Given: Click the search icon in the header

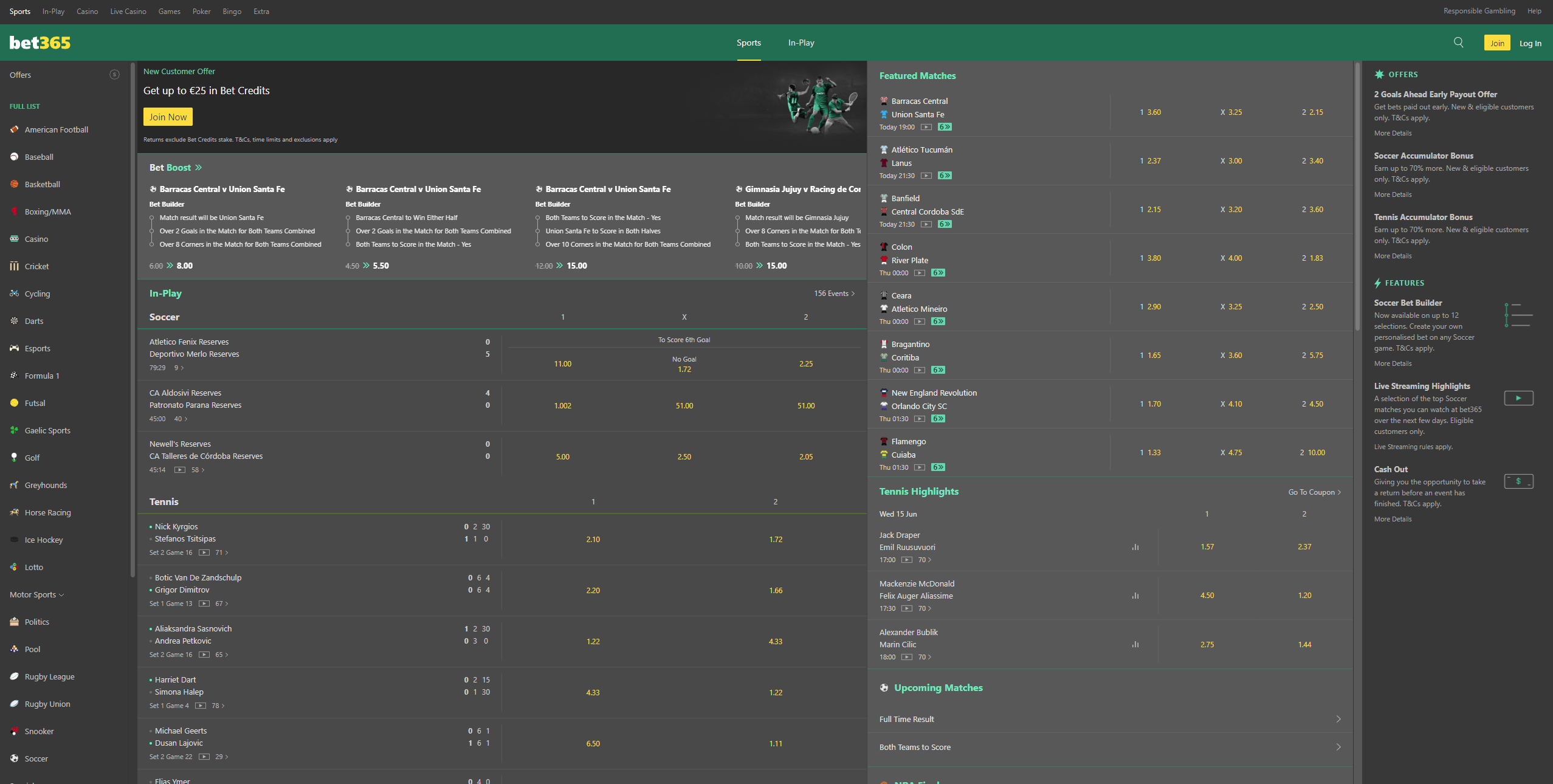Looking at the screenshot, I should click(1459, 43).
